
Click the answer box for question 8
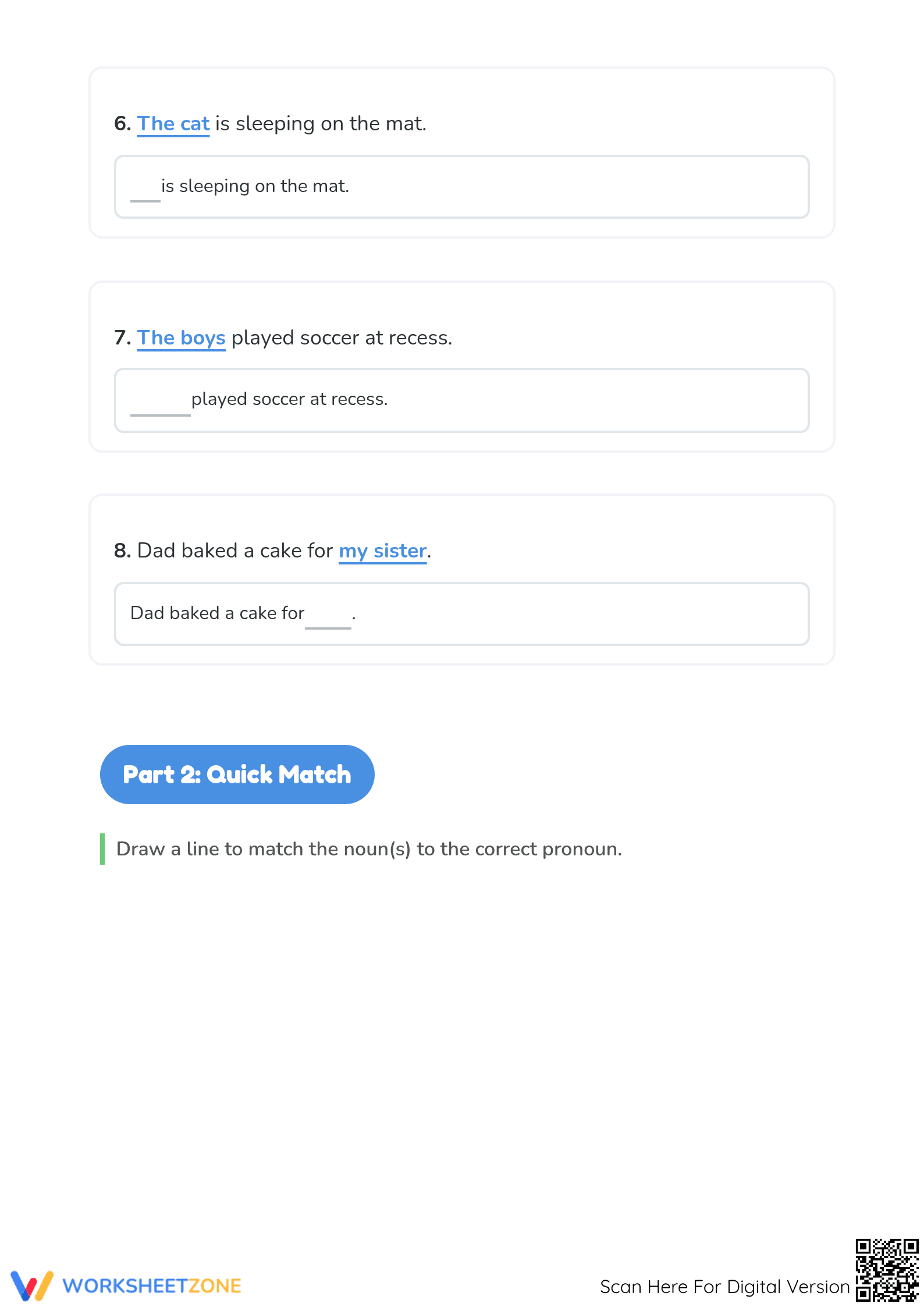462,614
